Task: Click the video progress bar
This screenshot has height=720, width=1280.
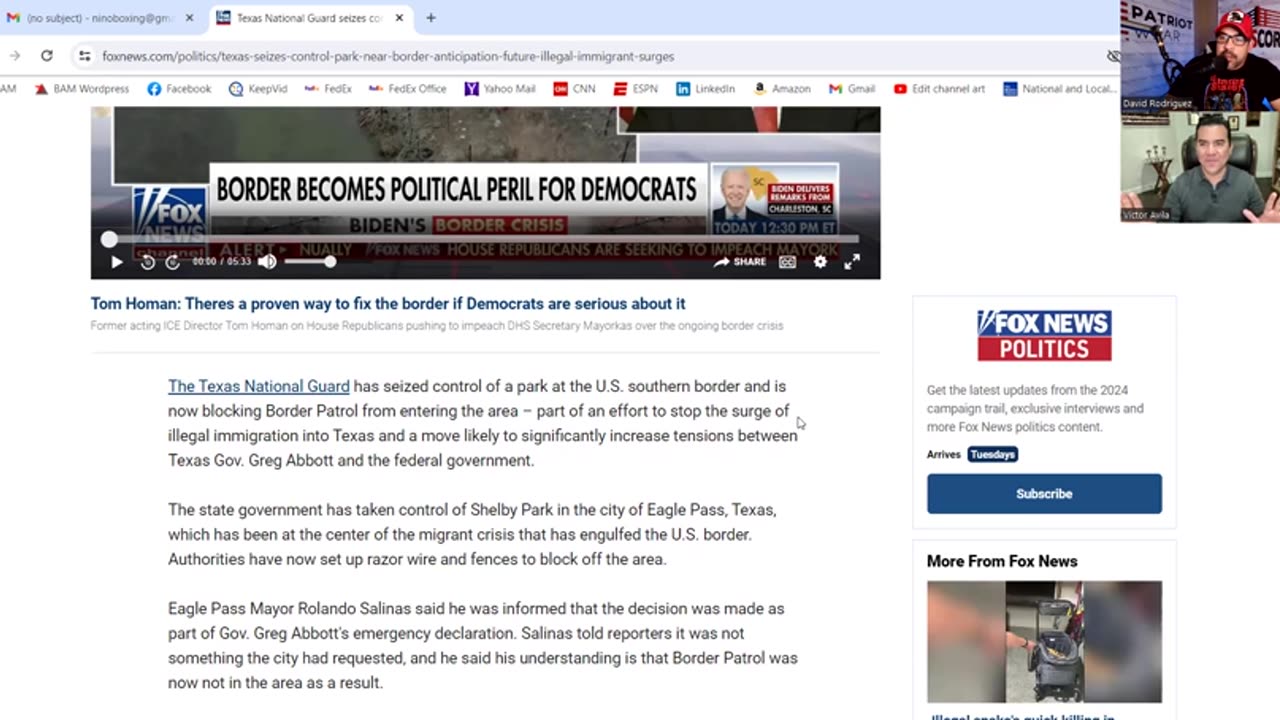Action: 483,239
